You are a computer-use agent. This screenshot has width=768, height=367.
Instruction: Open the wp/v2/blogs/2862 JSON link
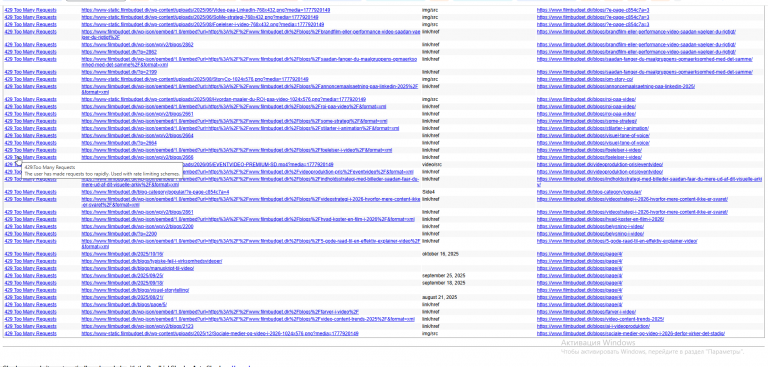pyautogui.click(x=137, y=45)
